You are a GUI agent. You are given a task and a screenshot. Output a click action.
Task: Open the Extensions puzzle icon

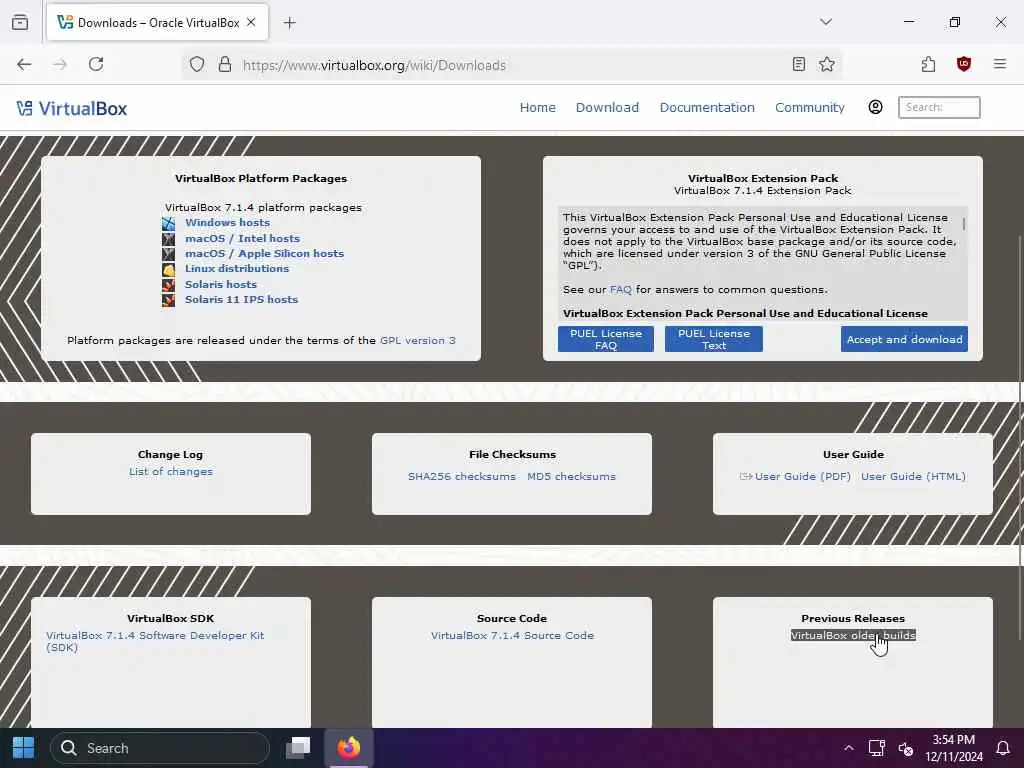click(928, 64)
